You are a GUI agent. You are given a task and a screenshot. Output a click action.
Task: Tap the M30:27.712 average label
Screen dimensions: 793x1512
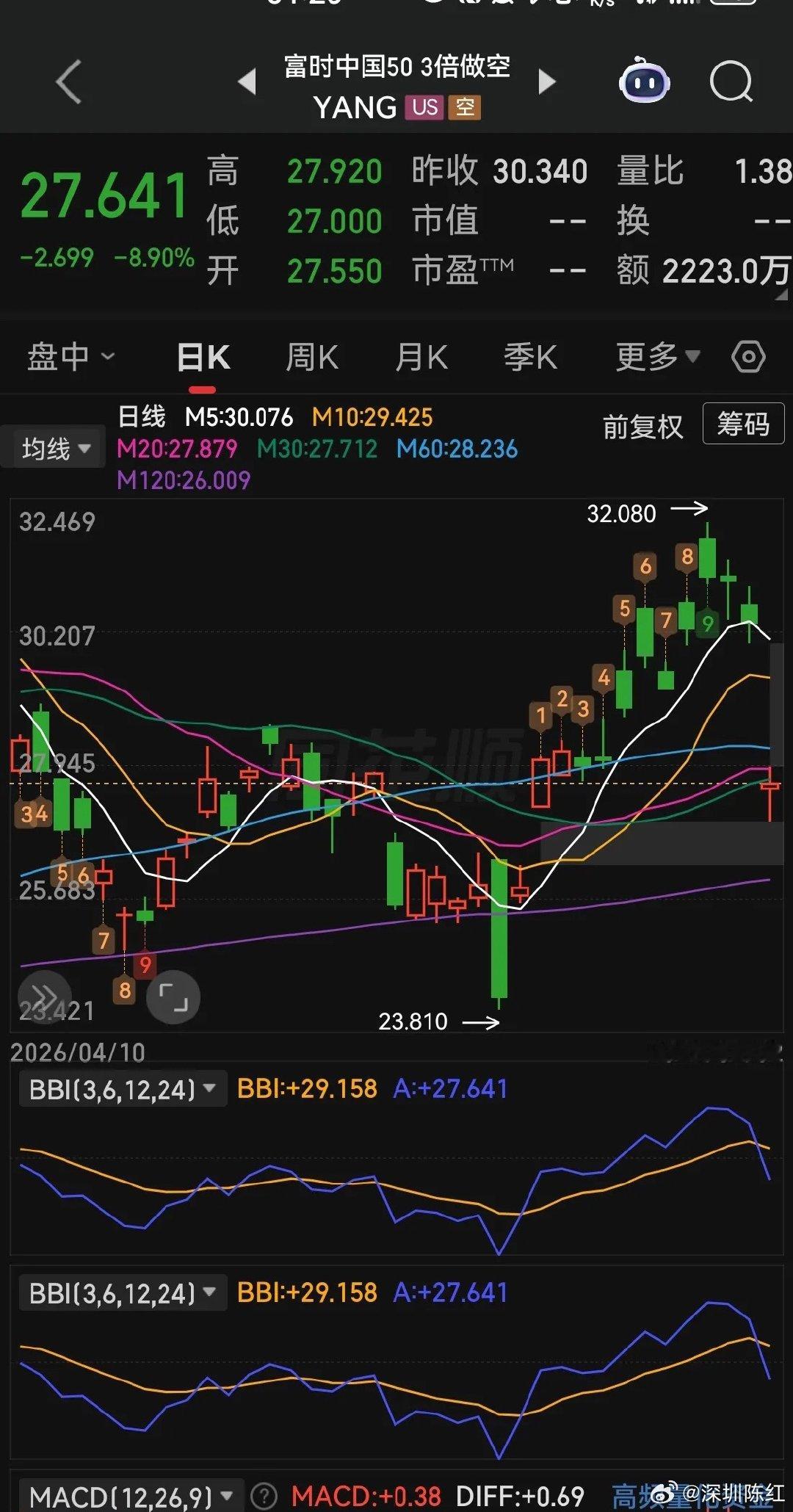(317, 449)
